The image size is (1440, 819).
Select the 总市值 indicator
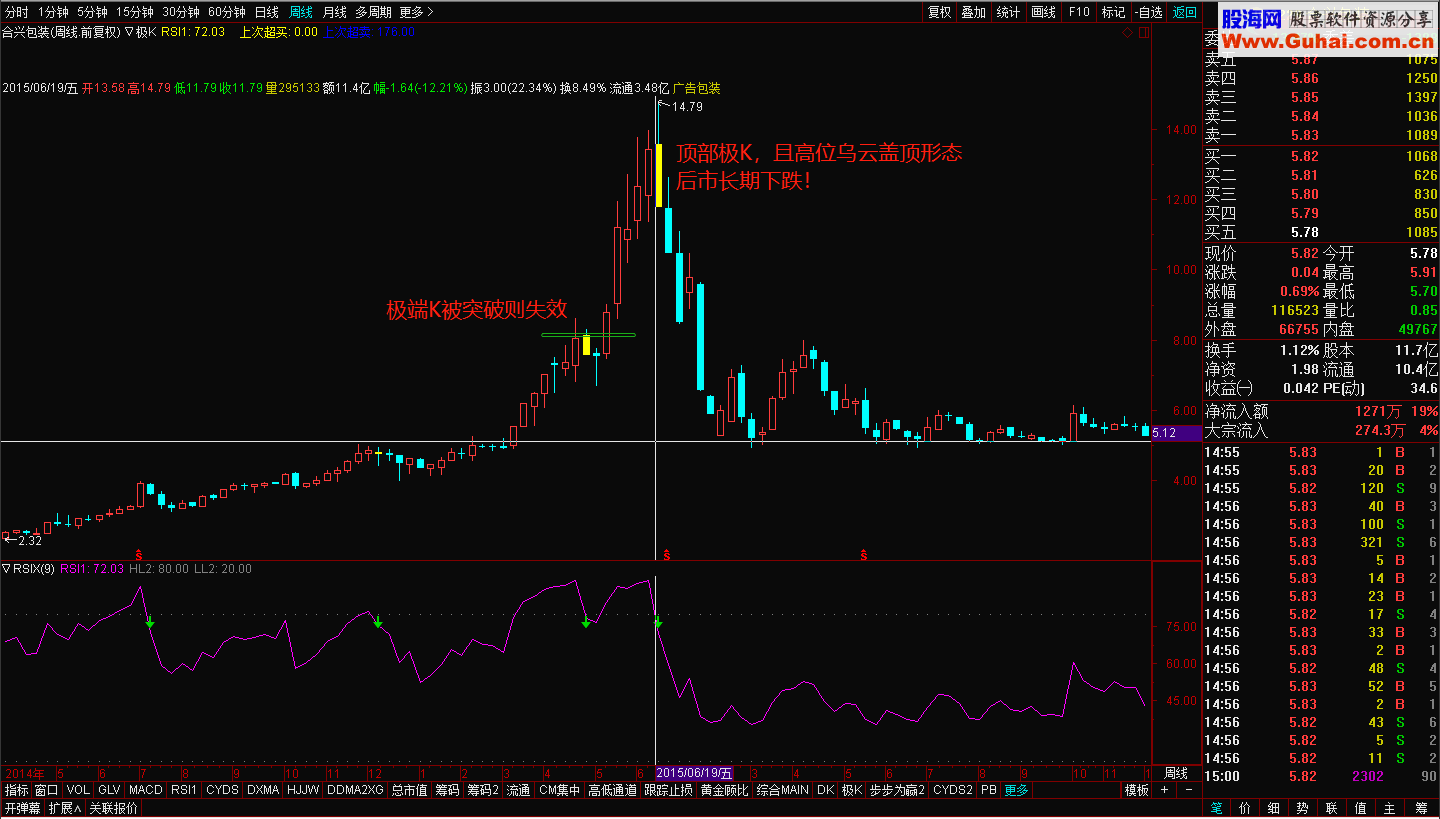[x=409, y=790]
